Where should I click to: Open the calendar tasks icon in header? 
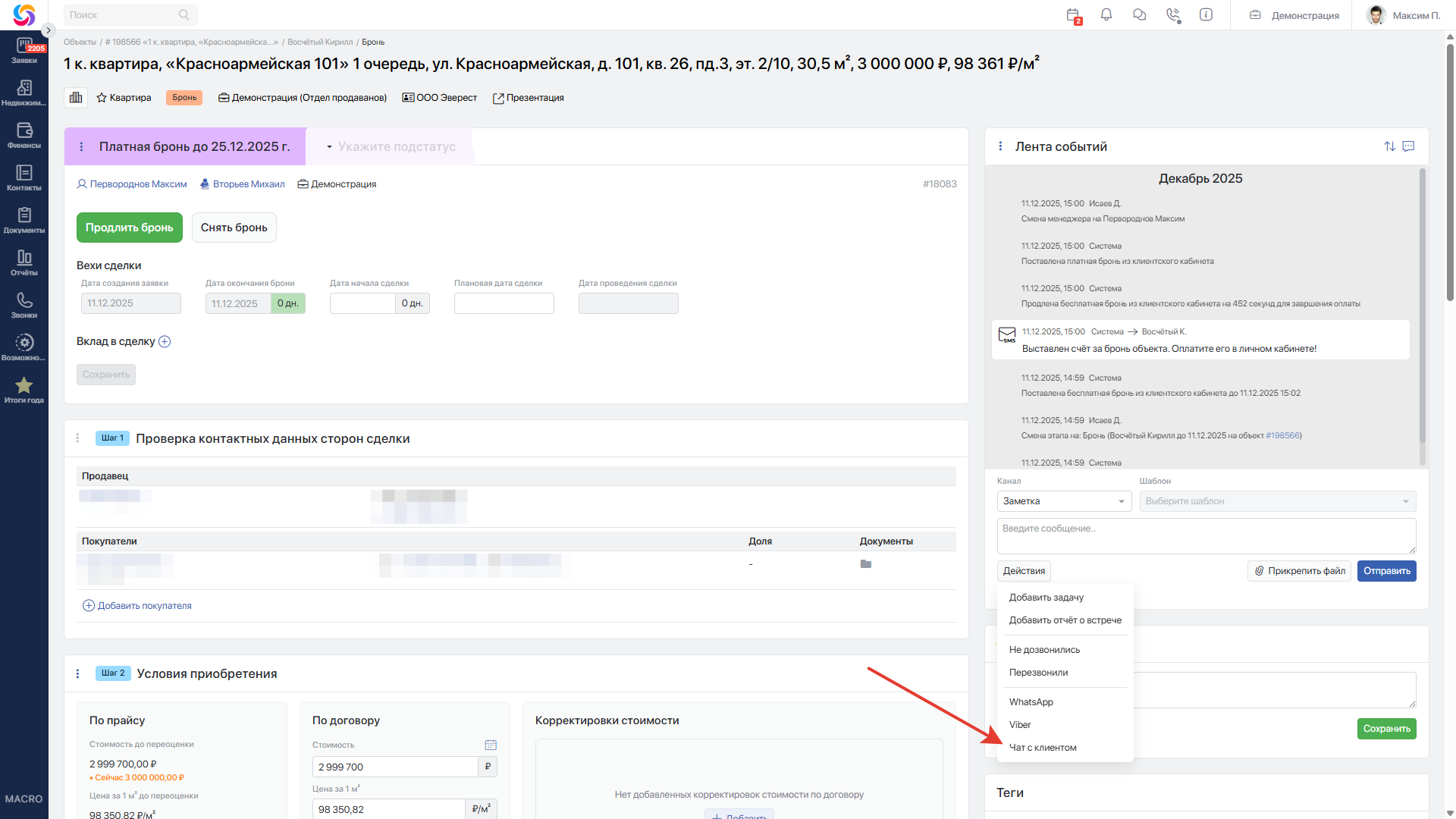(1072, 15)
